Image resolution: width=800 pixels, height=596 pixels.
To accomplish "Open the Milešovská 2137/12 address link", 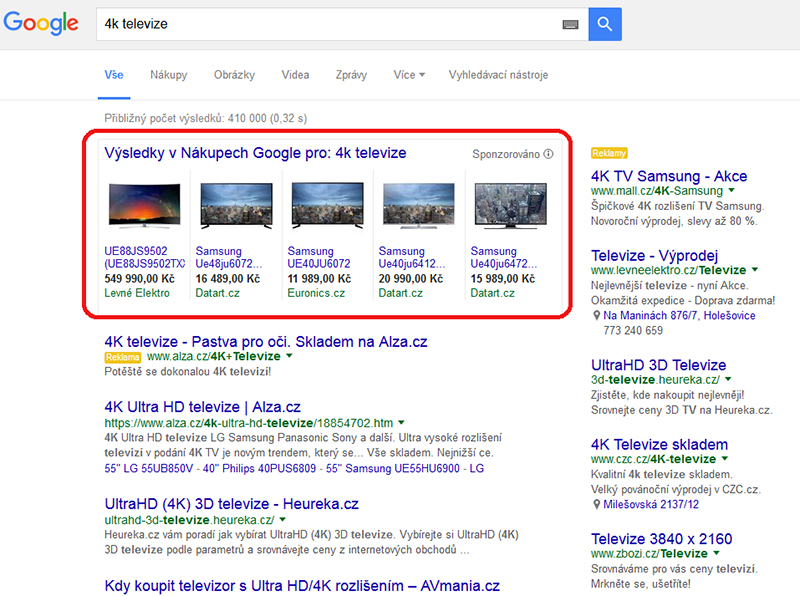I will [x=651, y=504].
